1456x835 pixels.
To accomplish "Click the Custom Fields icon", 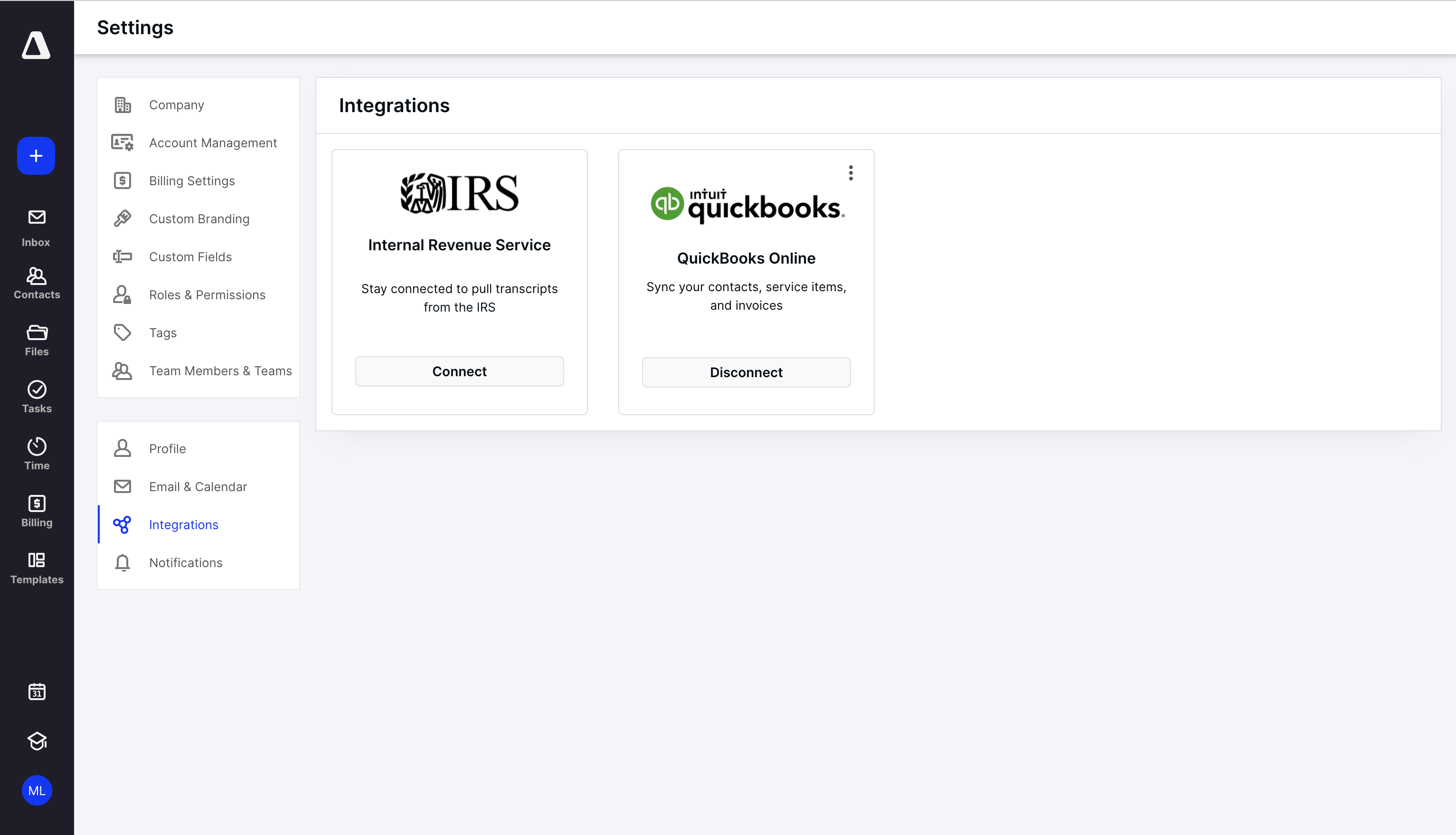I will [x=123, y=257].
